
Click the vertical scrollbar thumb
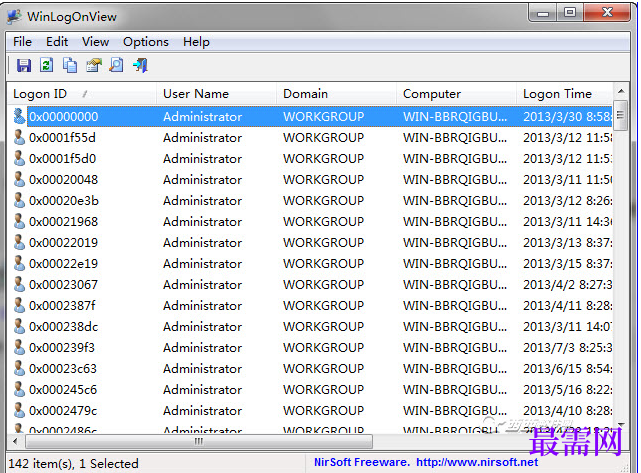(x=621, y=115)
